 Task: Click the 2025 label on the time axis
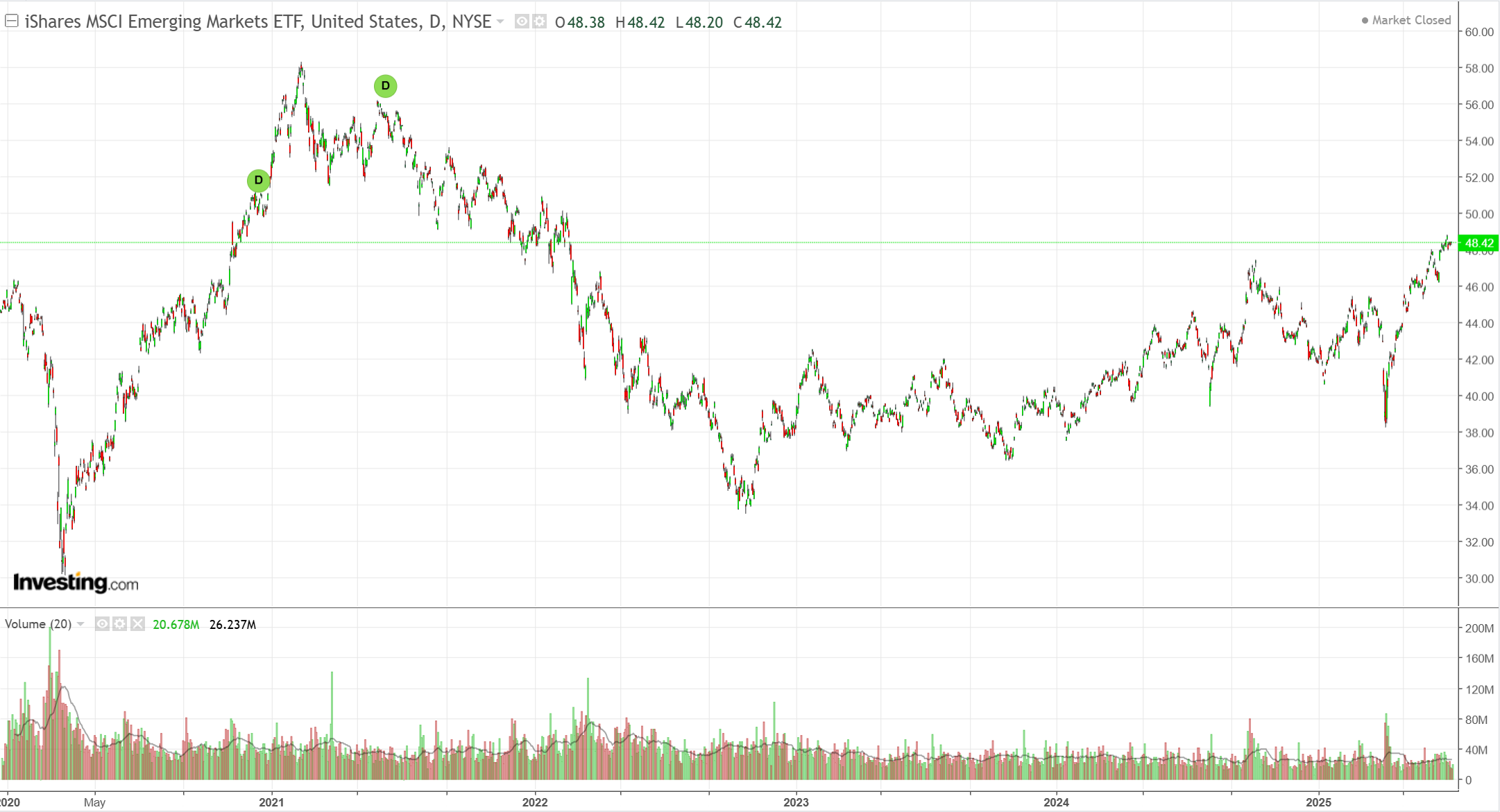pos(1318,802)
